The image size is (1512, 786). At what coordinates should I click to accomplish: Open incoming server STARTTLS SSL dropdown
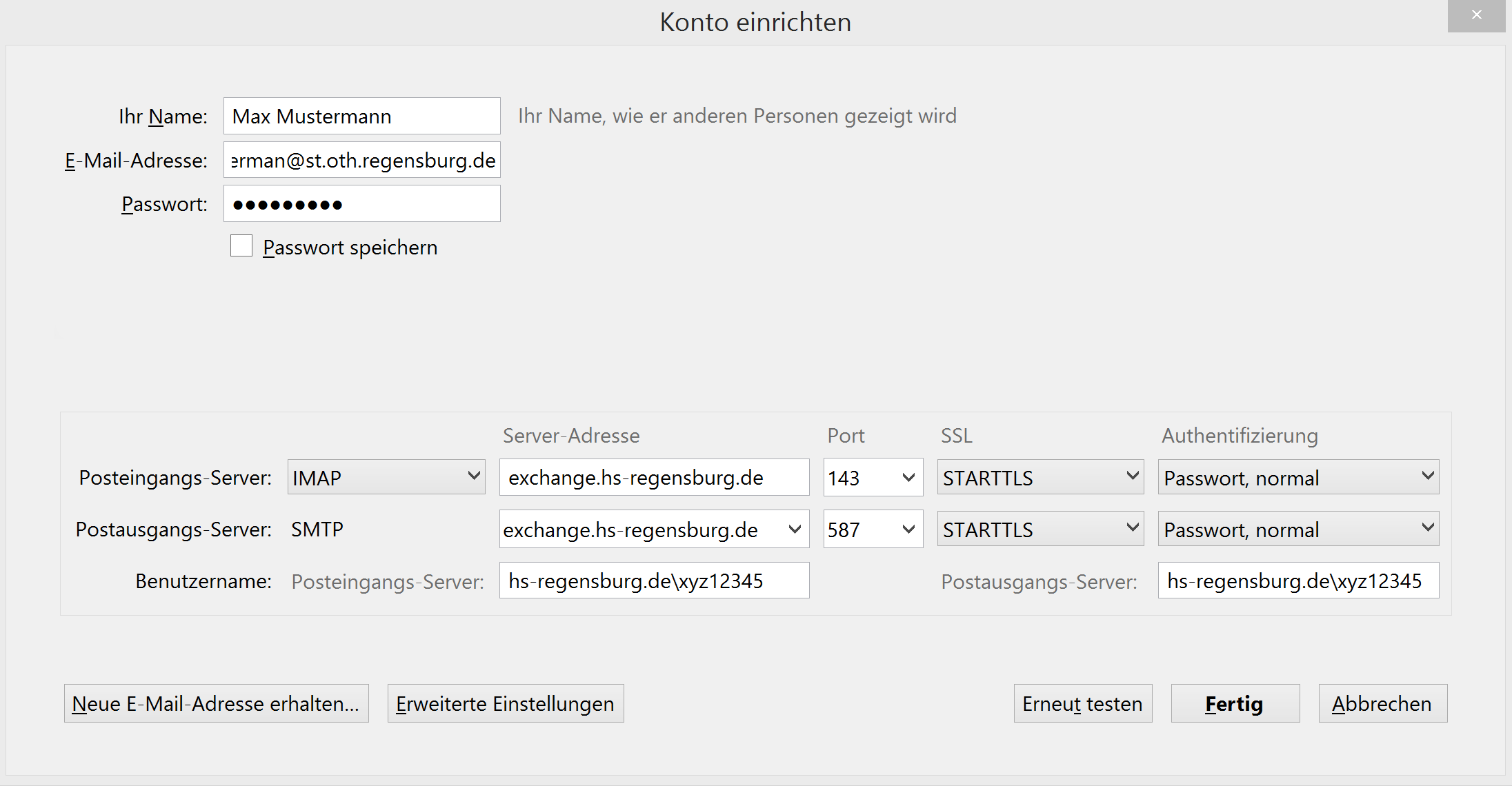[1040, 477]
